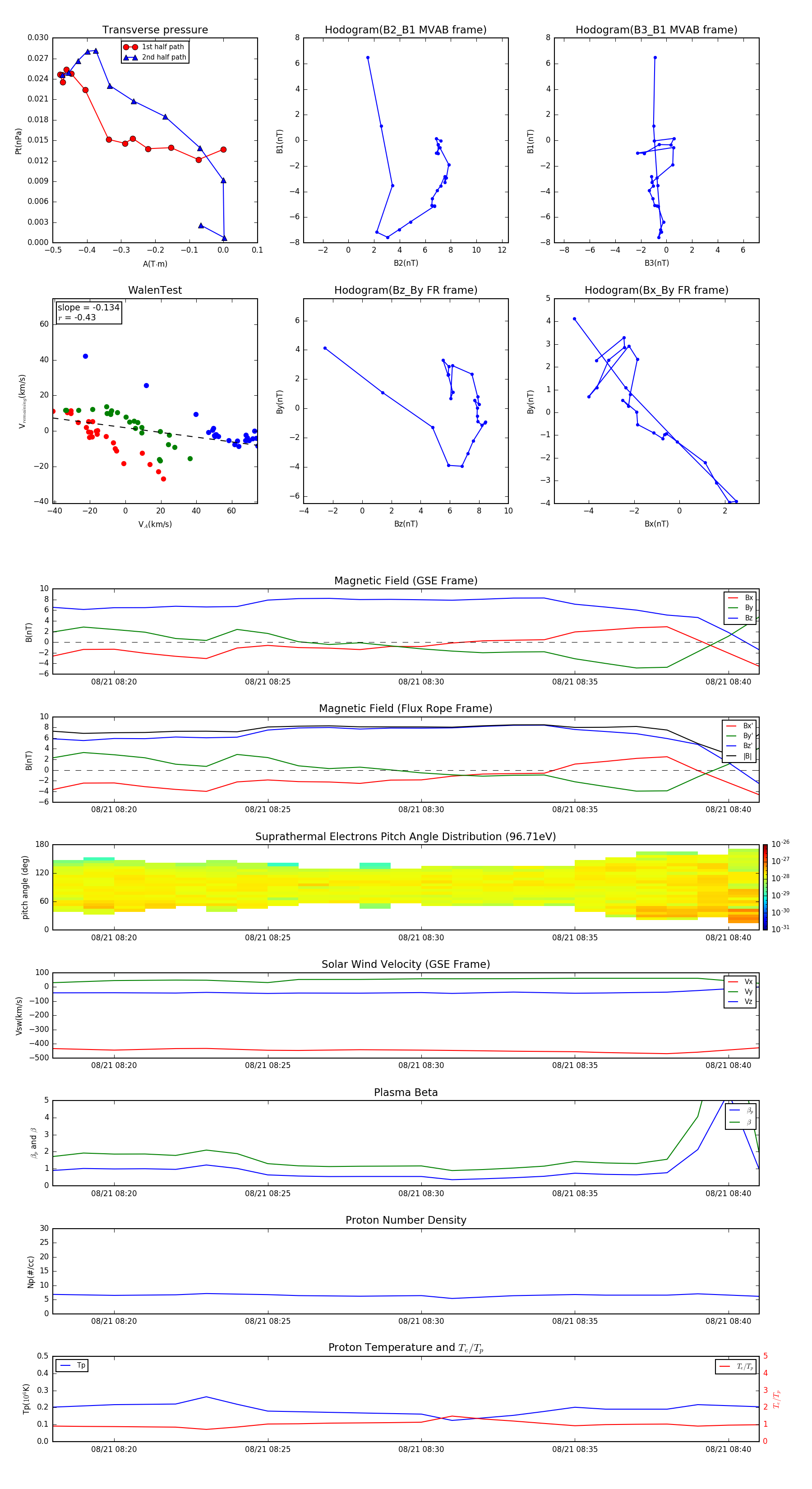Click the pitch angle color bar scale
The width and height of the screenshot is (812, 1489).
click(x=765, y=887)
